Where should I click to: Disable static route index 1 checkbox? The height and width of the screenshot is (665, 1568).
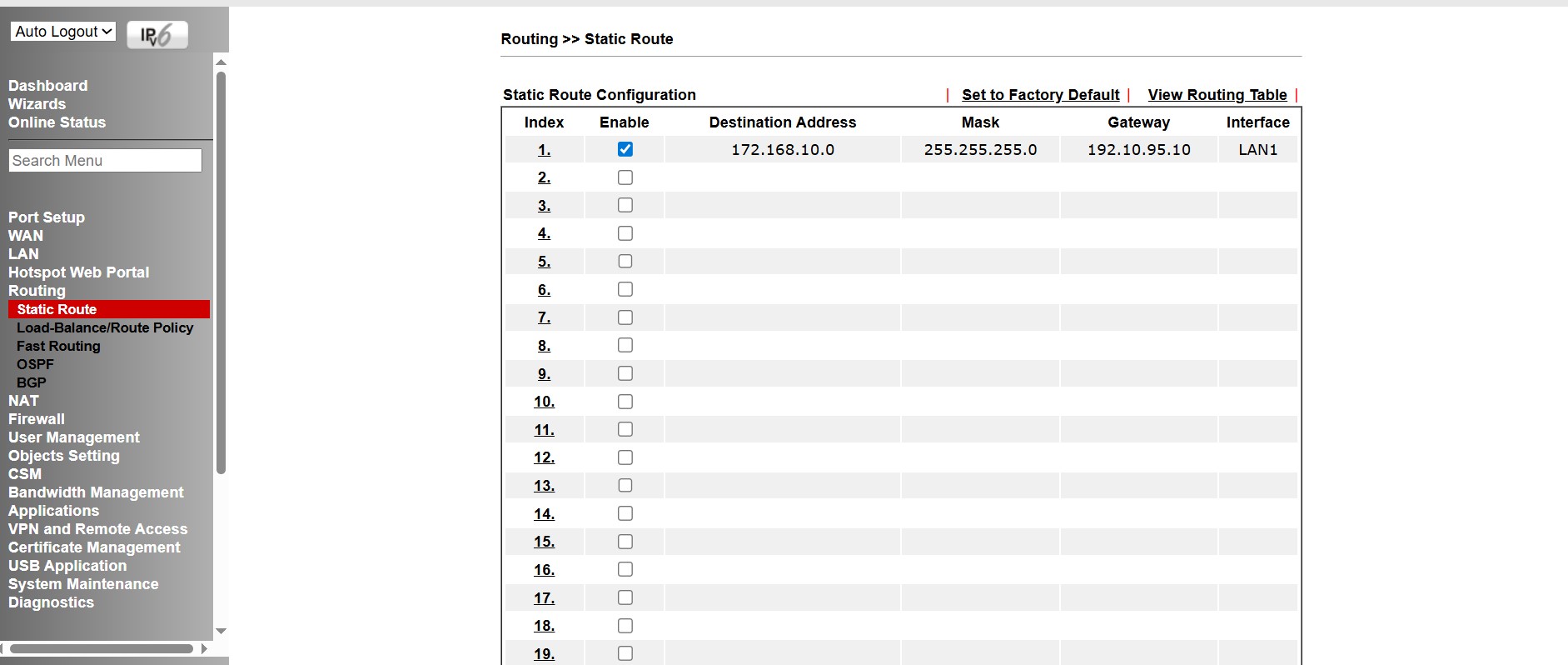pyautogui.click(x=625, y=149)
